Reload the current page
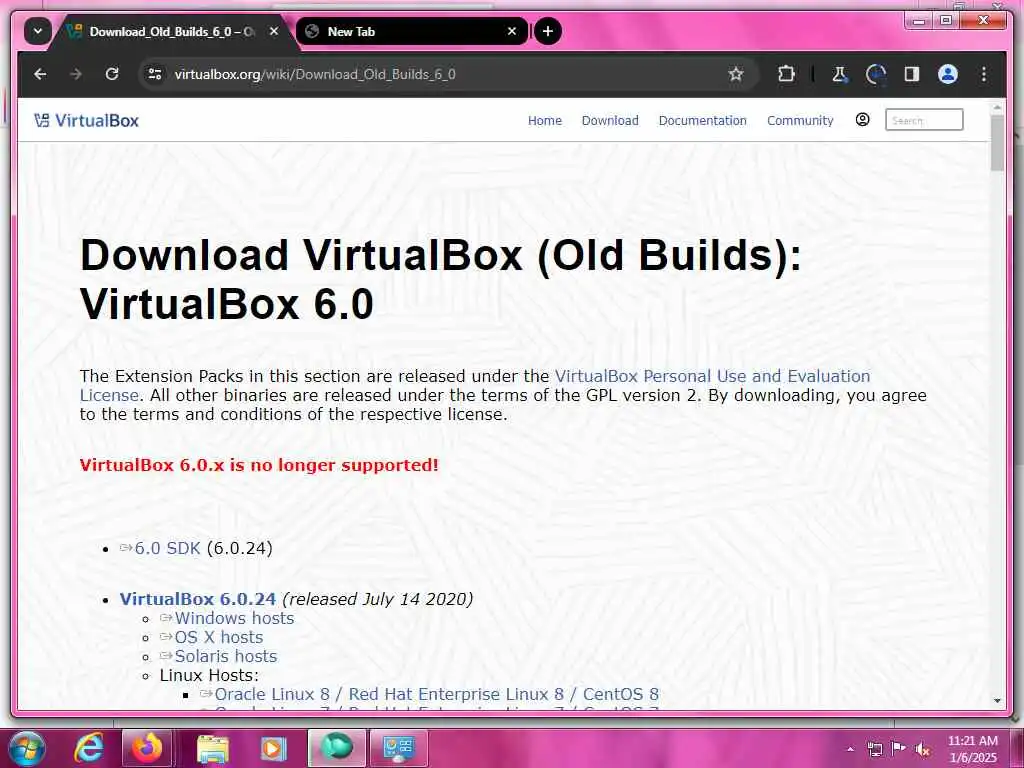The image size is (1024, 768). point(112,74)
